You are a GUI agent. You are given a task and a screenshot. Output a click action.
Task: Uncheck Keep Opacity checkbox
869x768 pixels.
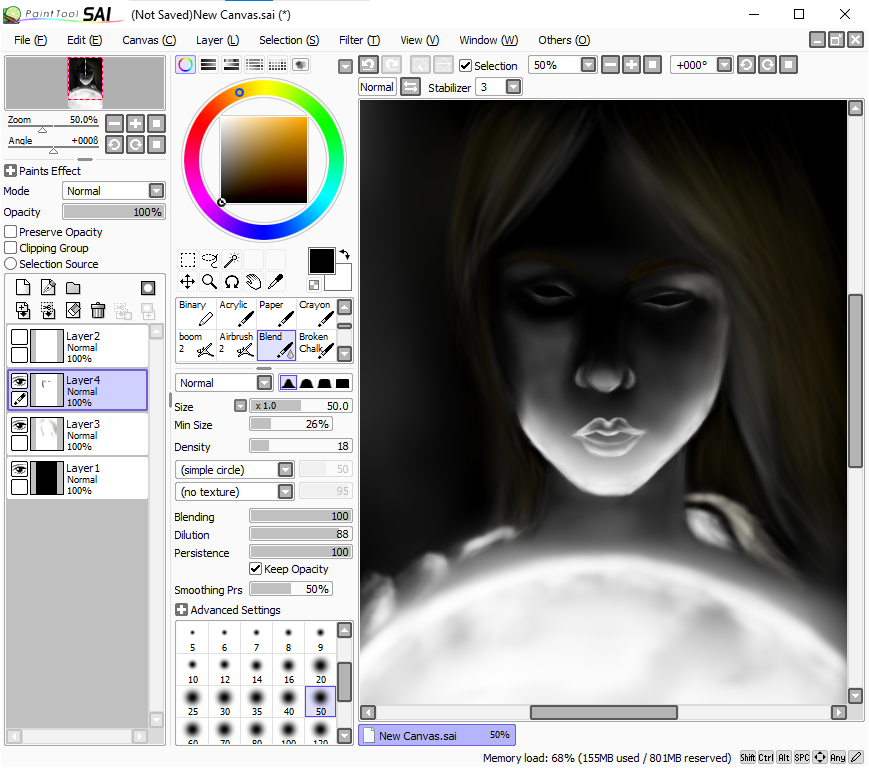[255, 569]
